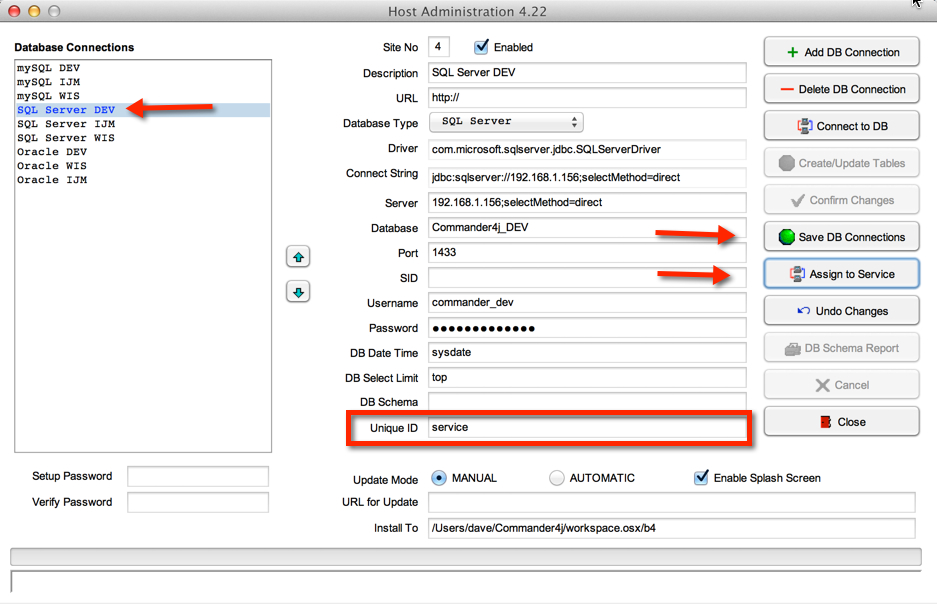
Task: Select SQL Server IJM connection
Action: tap(65, 124)
